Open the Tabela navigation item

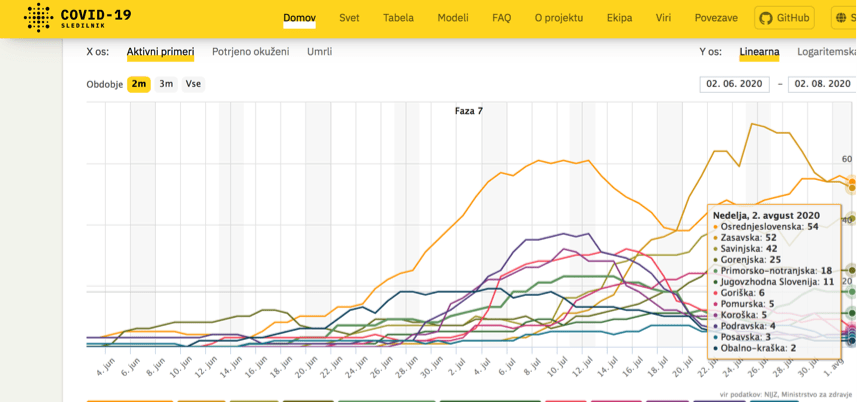pyautogui.click(x=398, y=18)
